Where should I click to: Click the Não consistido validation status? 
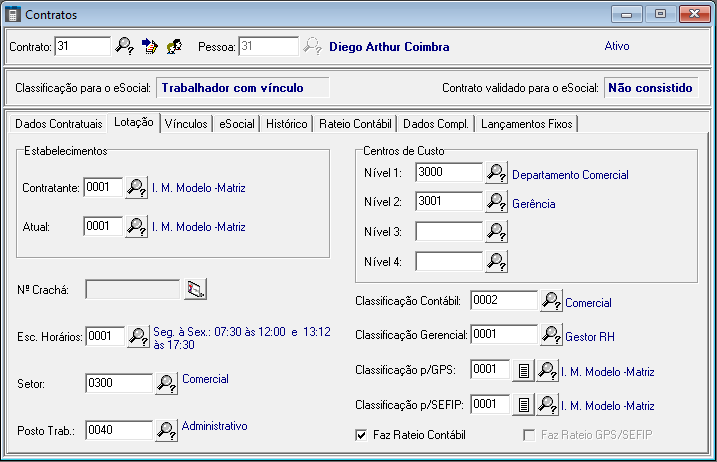tap(651, 88)
